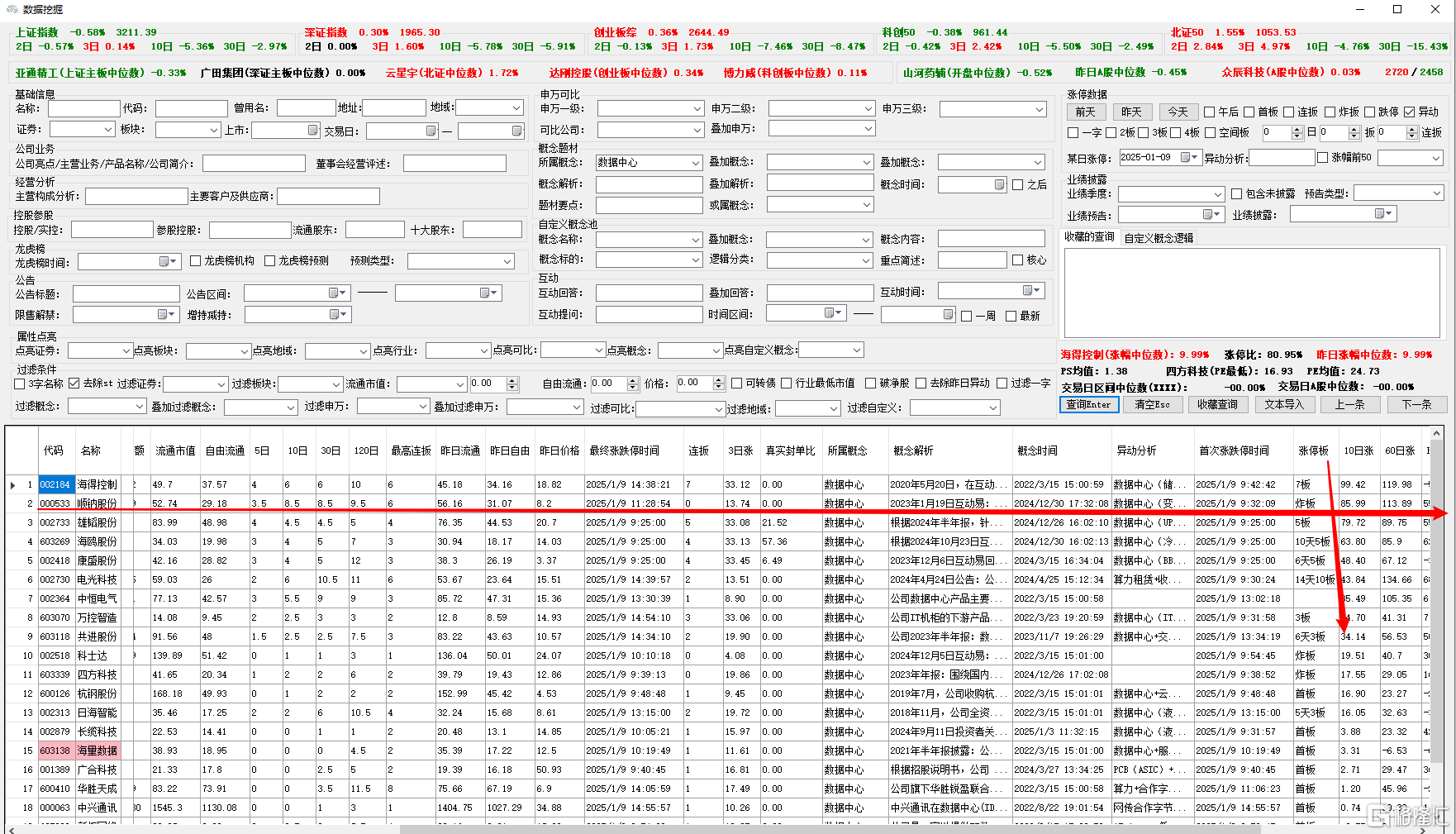Uncheck the 去除st checkbox
Screen dimensions: 1456x834
coord(74,384)
